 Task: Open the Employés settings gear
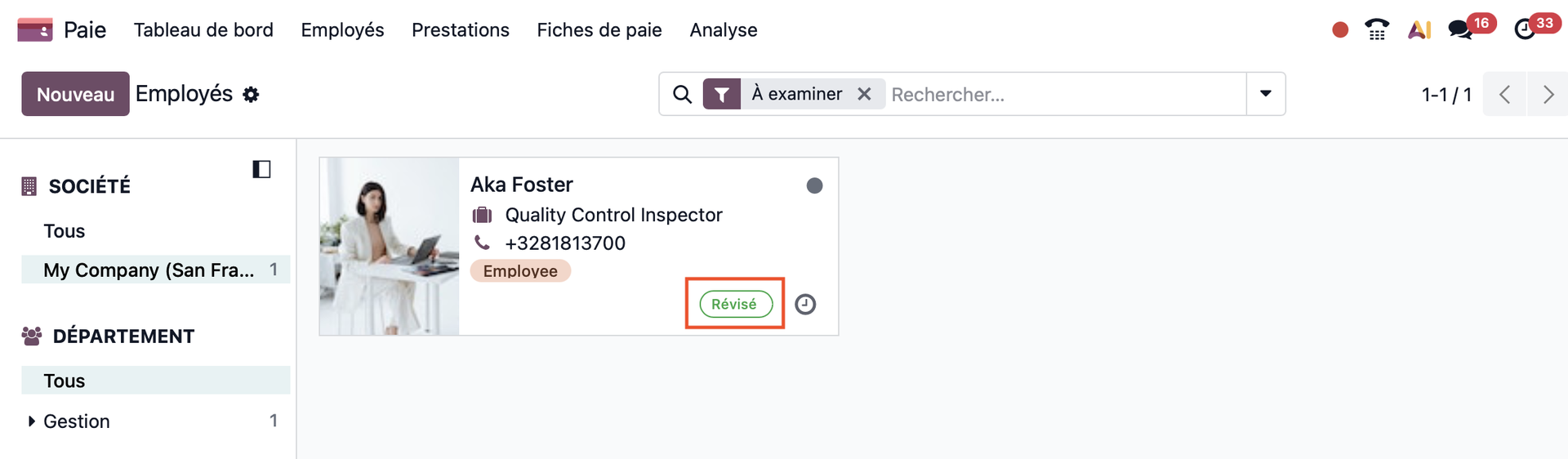tap(252, 95)
